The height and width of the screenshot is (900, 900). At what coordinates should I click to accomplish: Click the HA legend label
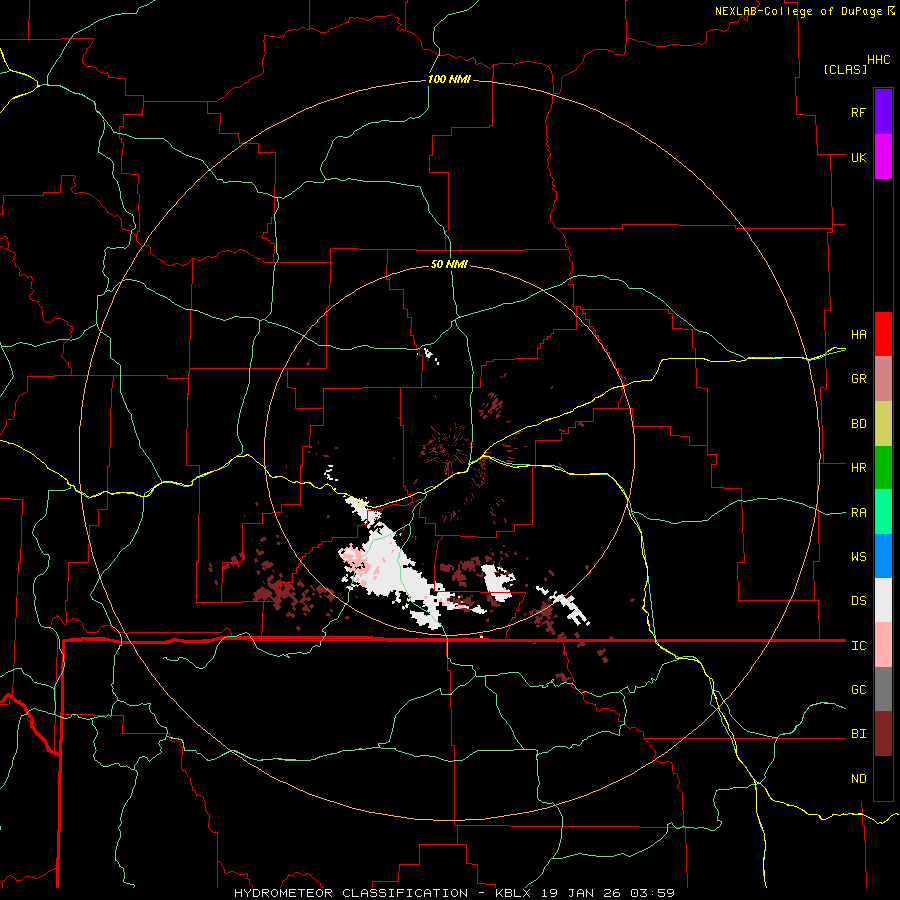(x=858, y=335)
